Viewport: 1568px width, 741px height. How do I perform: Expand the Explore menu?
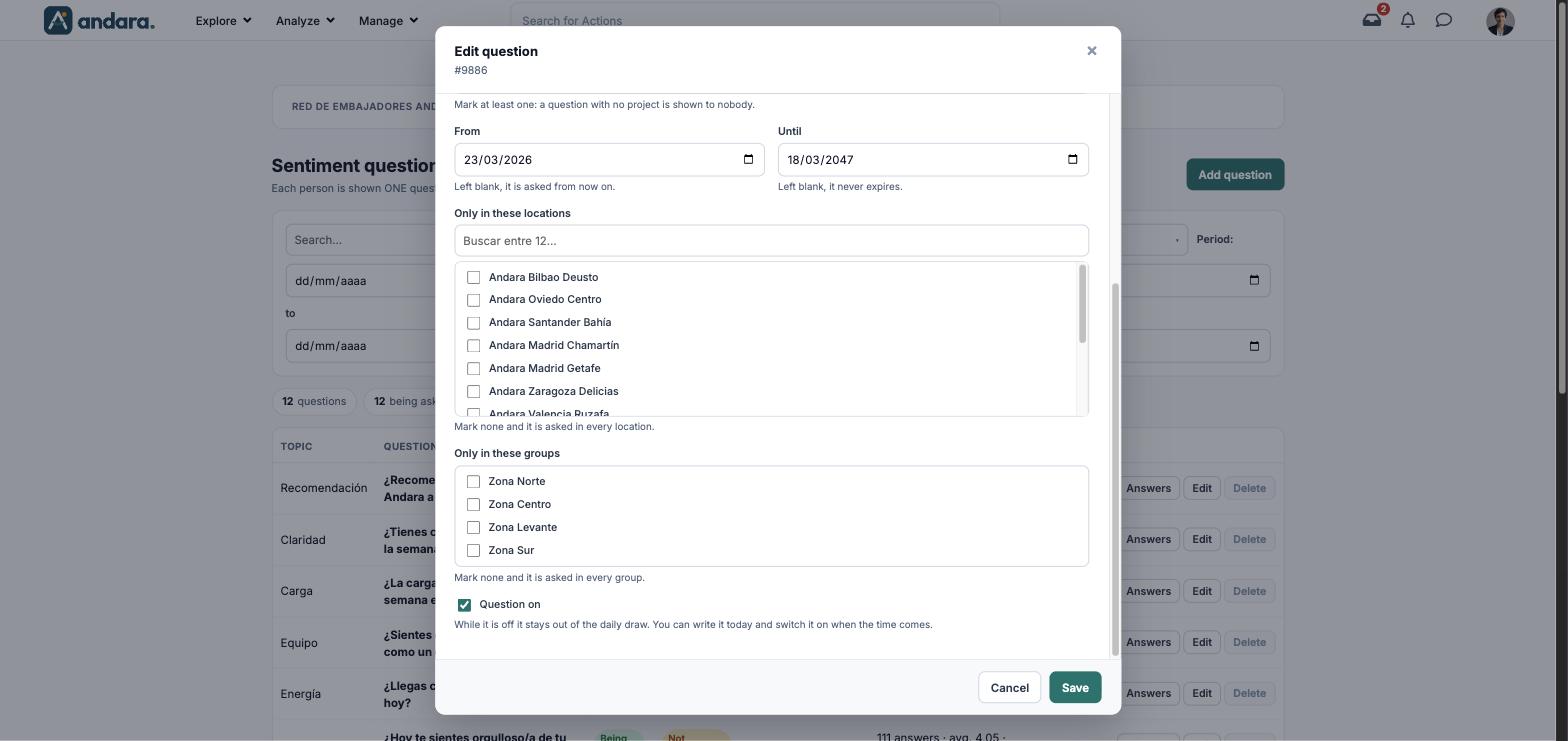[223, 20]
